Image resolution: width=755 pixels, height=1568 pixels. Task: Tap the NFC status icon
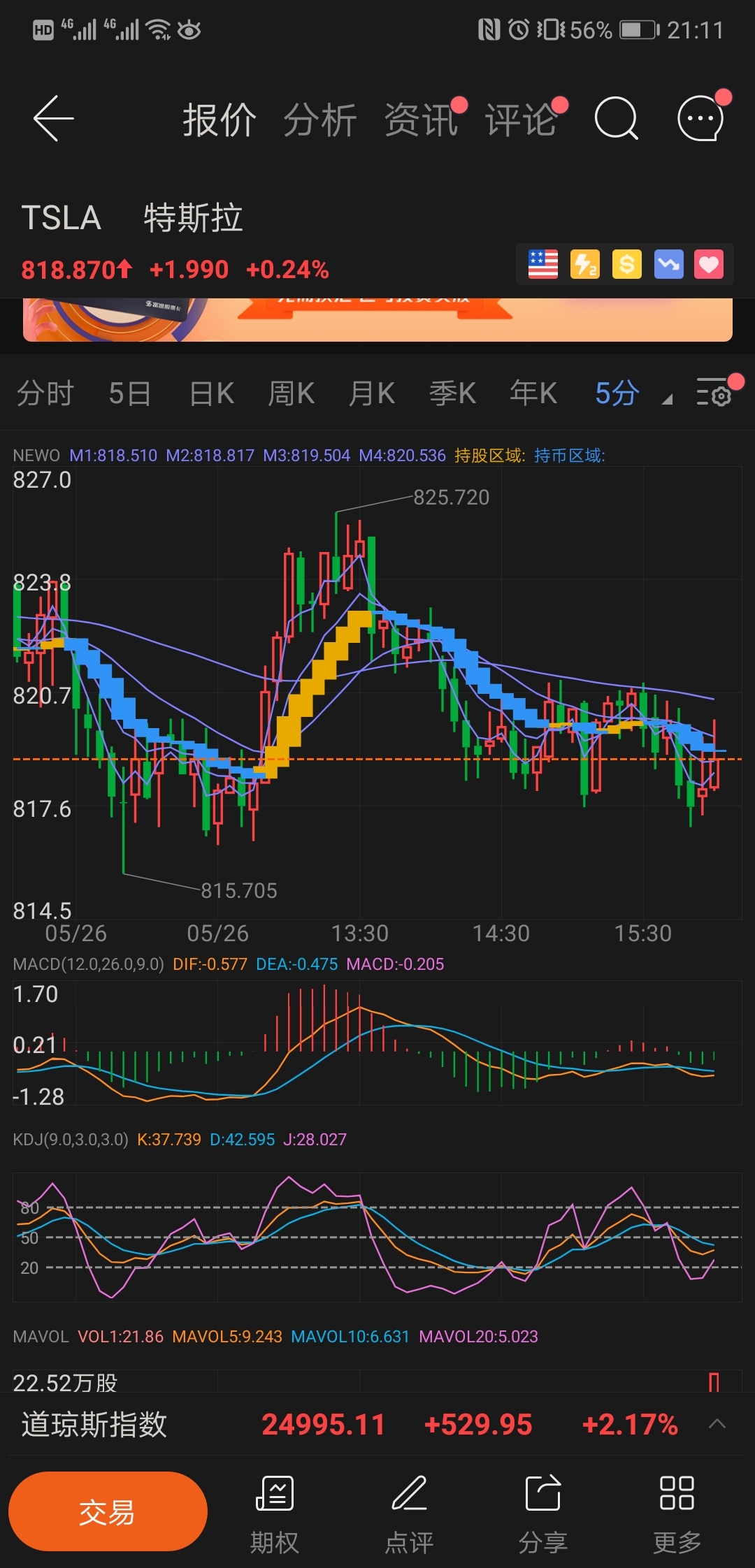pos(489,30)
